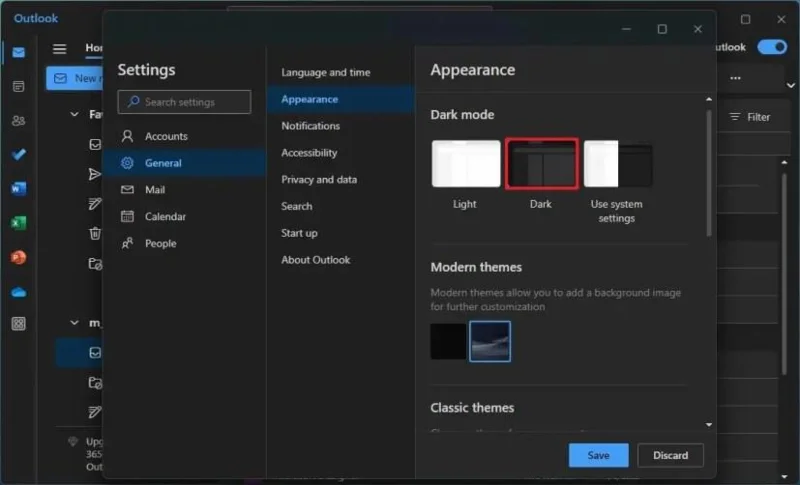Open Language and time settings

tap(341, 72)
